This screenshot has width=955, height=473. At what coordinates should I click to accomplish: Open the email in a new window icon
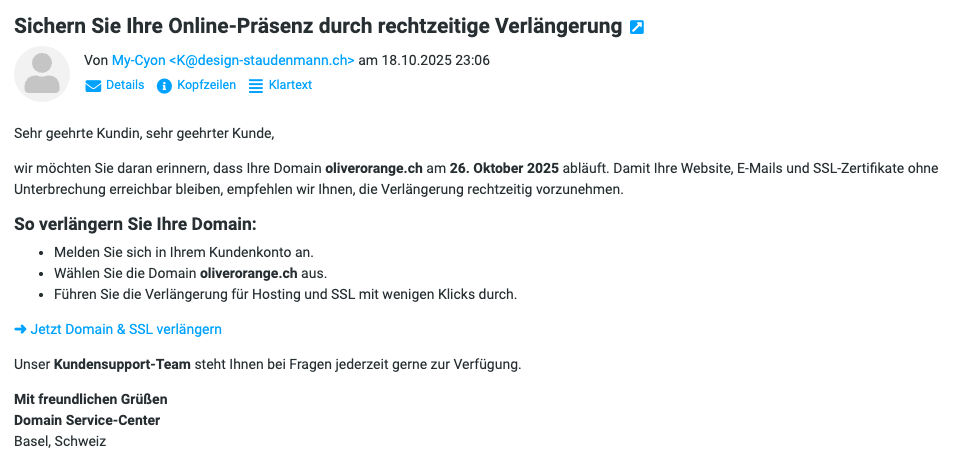click(x=637, y=27)
